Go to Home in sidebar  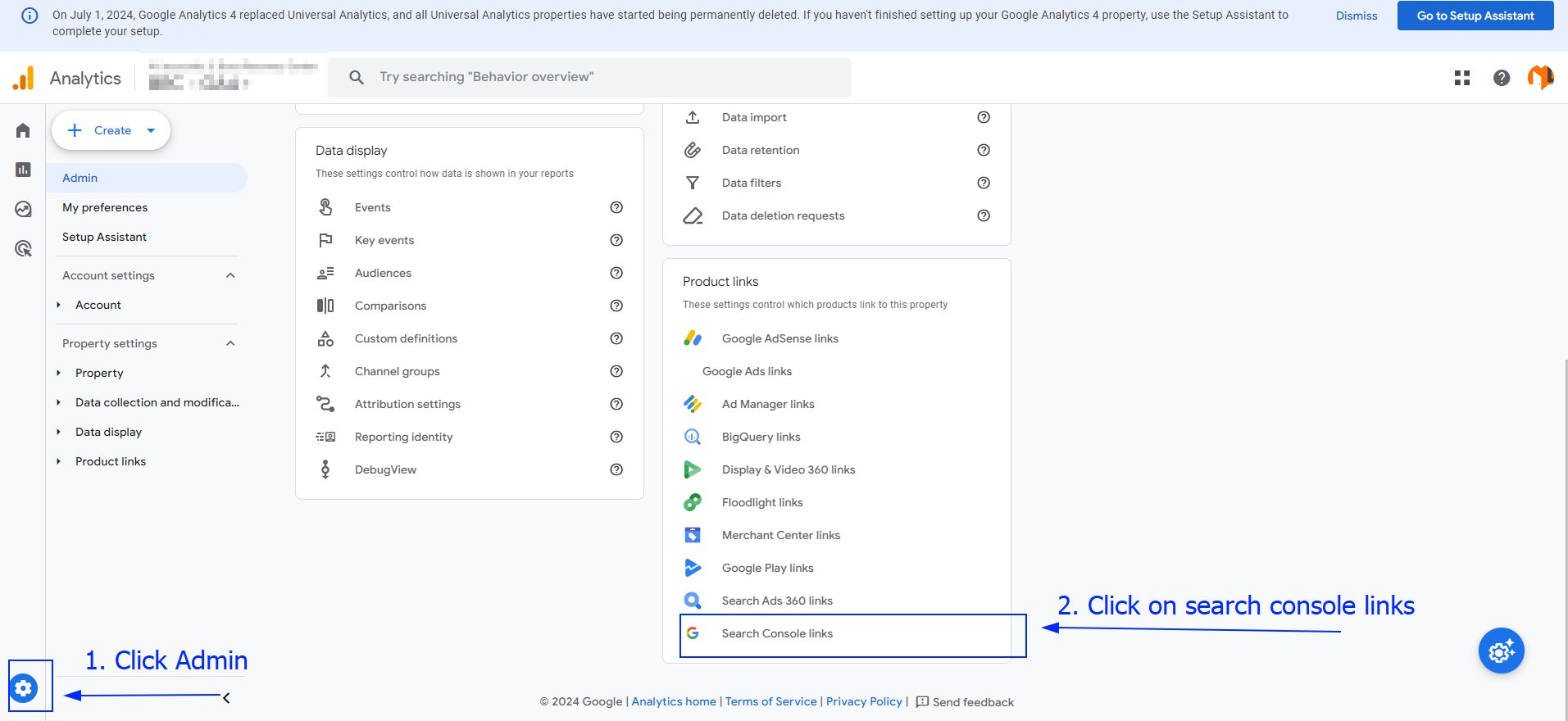coord(23,130)
